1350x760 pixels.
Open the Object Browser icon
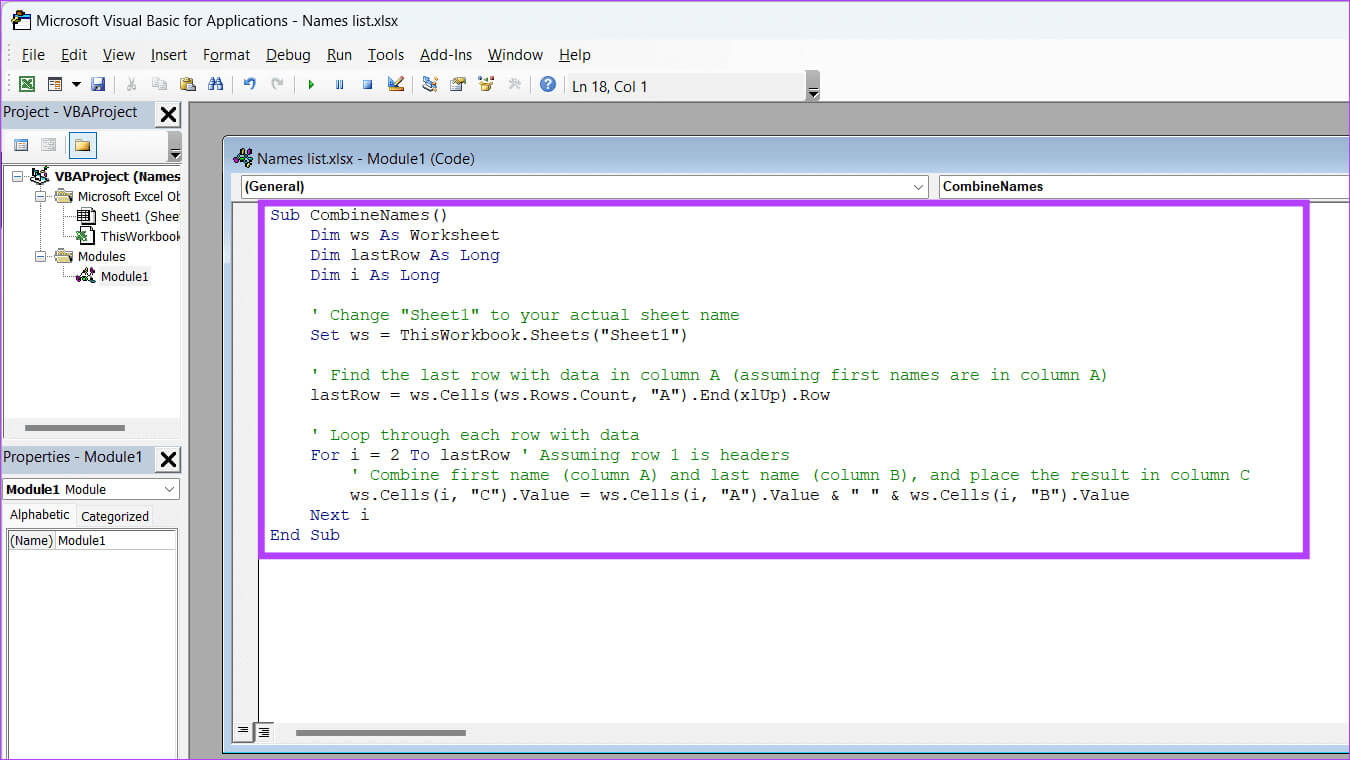tap(486, 85)
